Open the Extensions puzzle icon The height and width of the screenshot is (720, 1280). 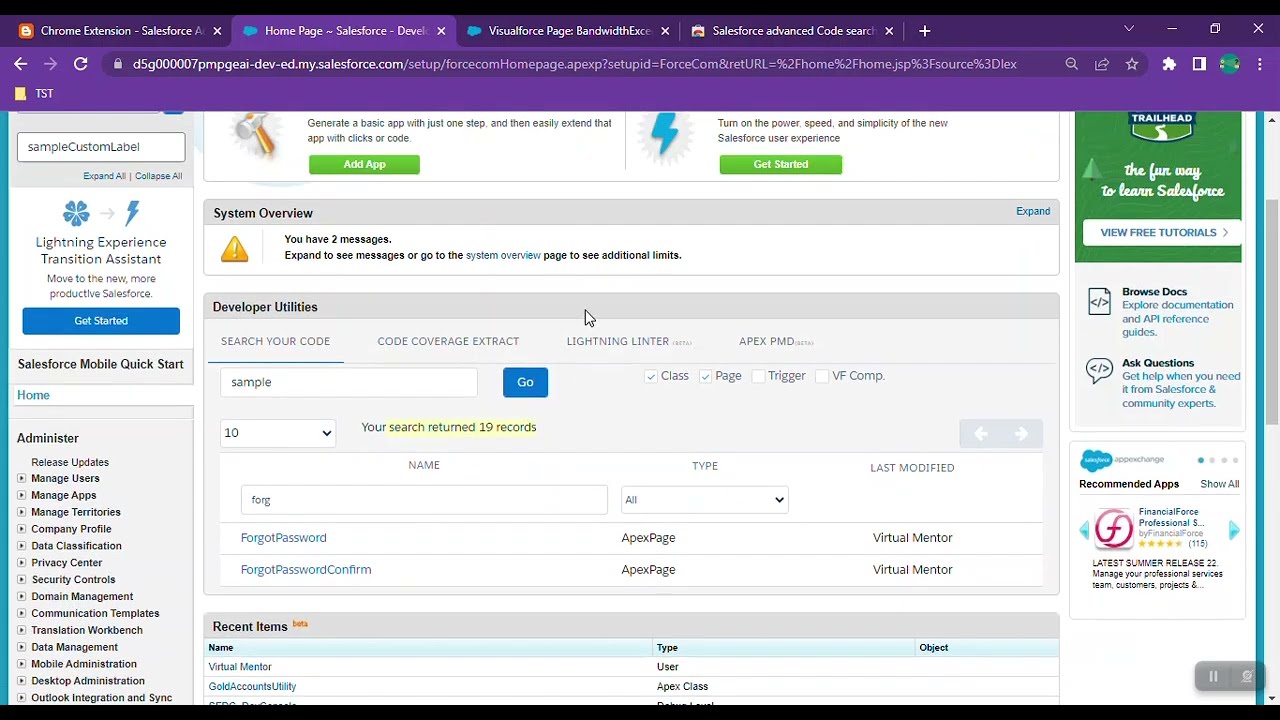point(1169,64)
